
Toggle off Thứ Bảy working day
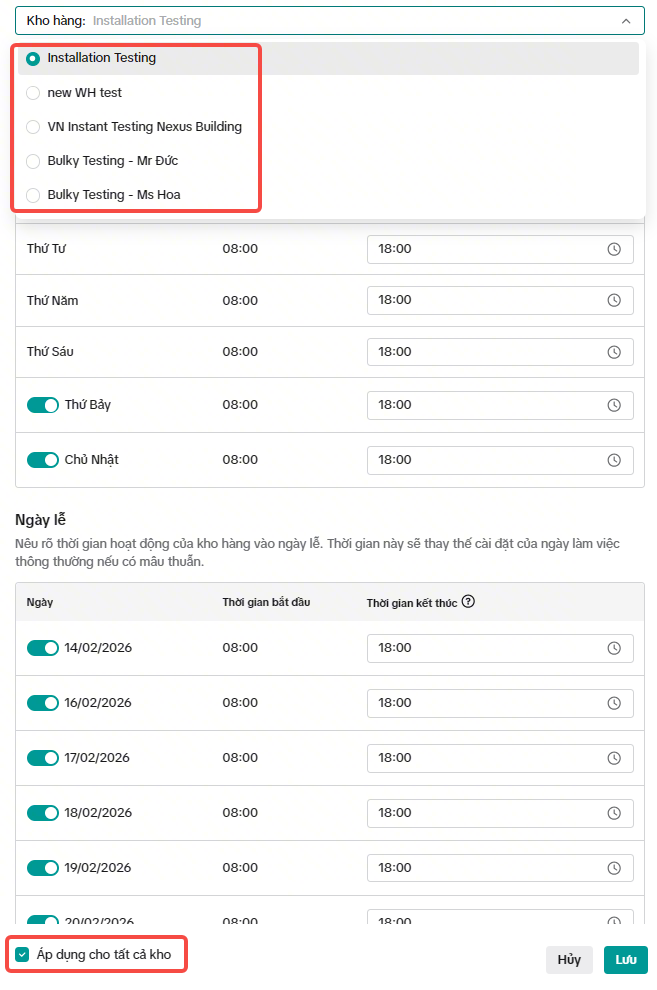(43, 405)
